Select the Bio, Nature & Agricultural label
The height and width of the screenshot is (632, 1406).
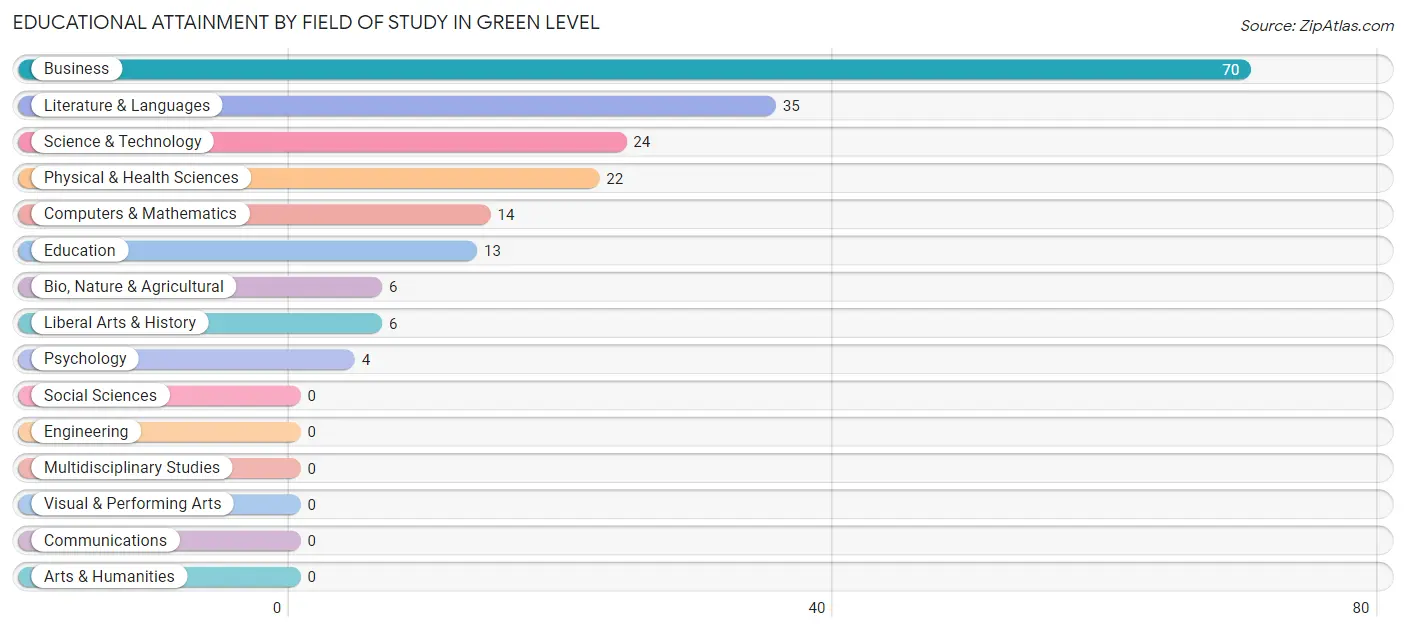click(x=134, y=287)
